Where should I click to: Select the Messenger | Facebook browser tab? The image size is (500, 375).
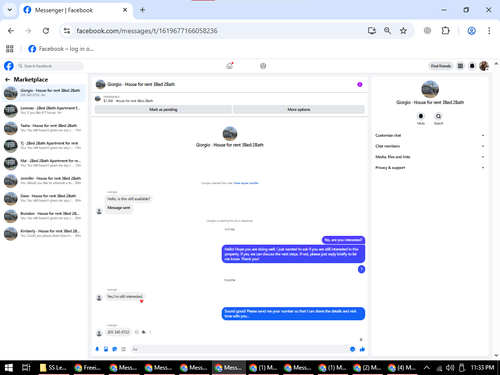[76, 10]
